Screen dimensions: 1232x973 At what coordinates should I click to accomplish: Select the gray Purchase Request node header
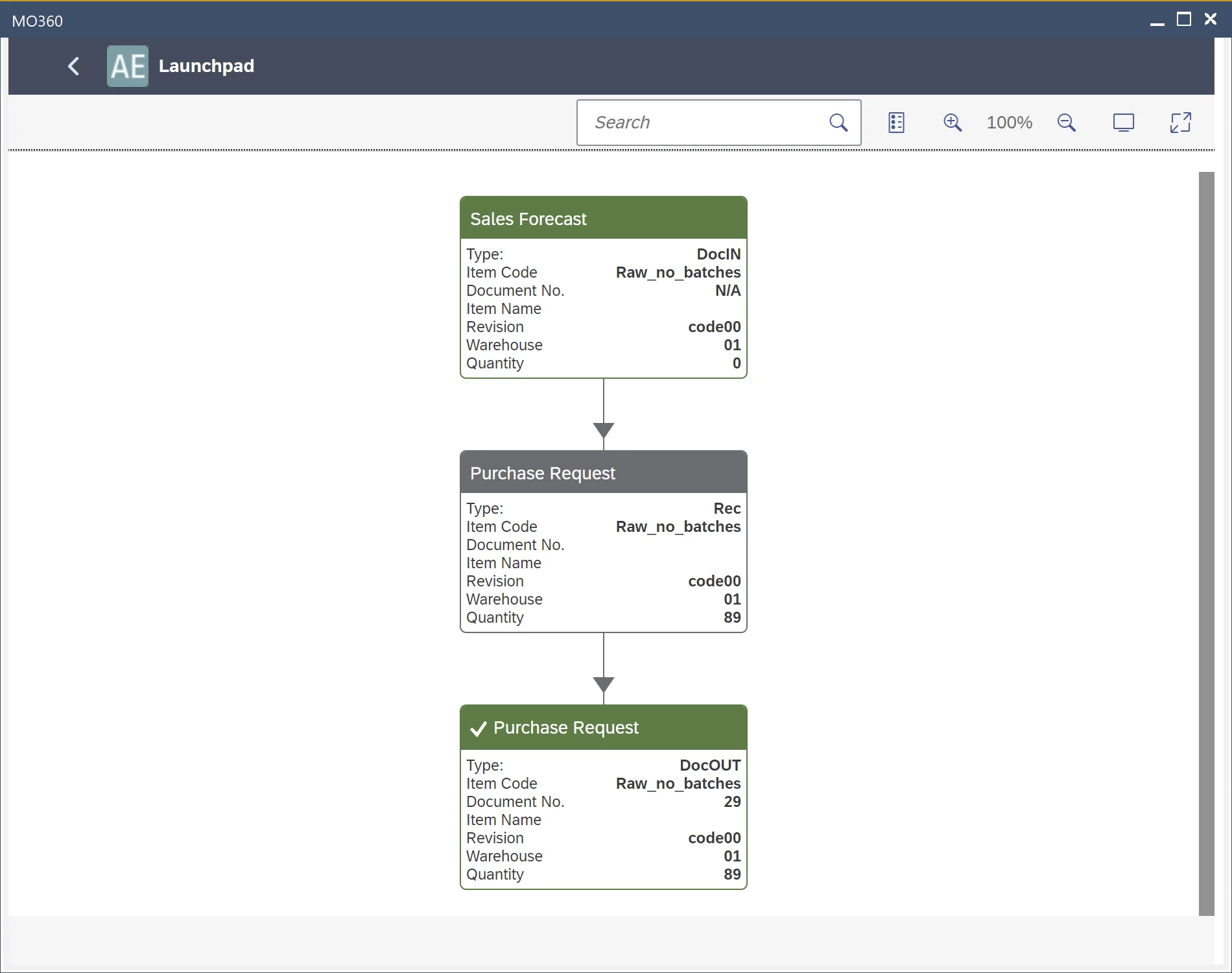click(x=603, y=473)
